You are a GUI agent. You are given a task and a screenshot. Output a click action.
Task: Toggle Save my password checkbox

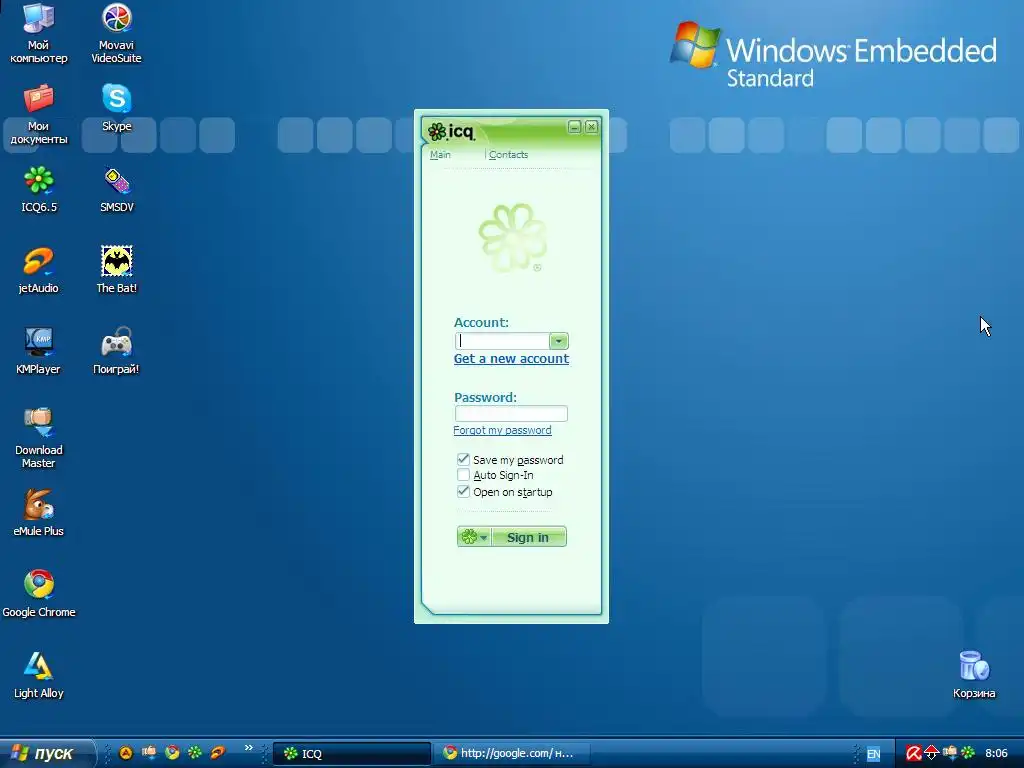point(463,459)
